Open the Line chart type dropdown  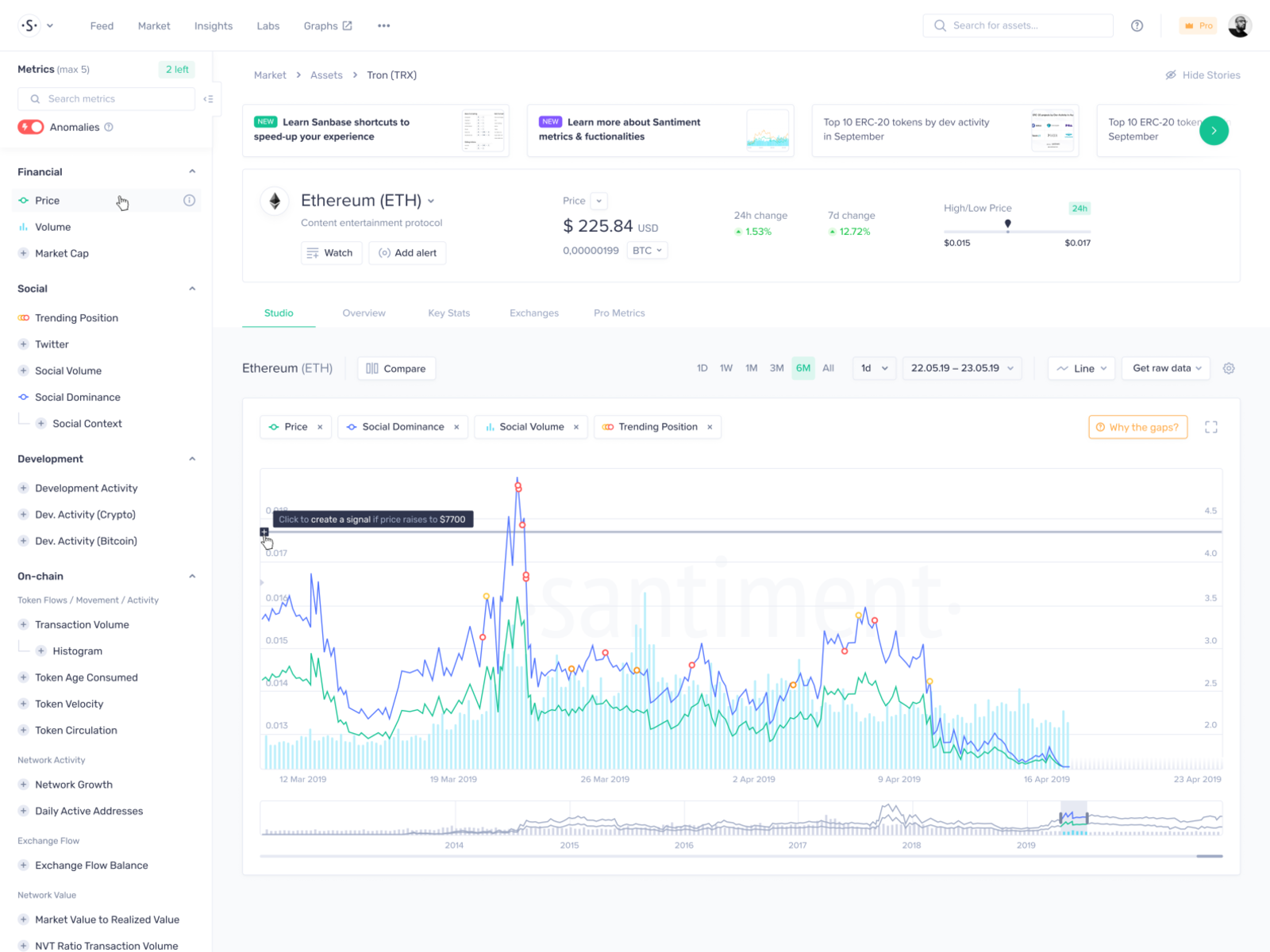[1082, 368]
